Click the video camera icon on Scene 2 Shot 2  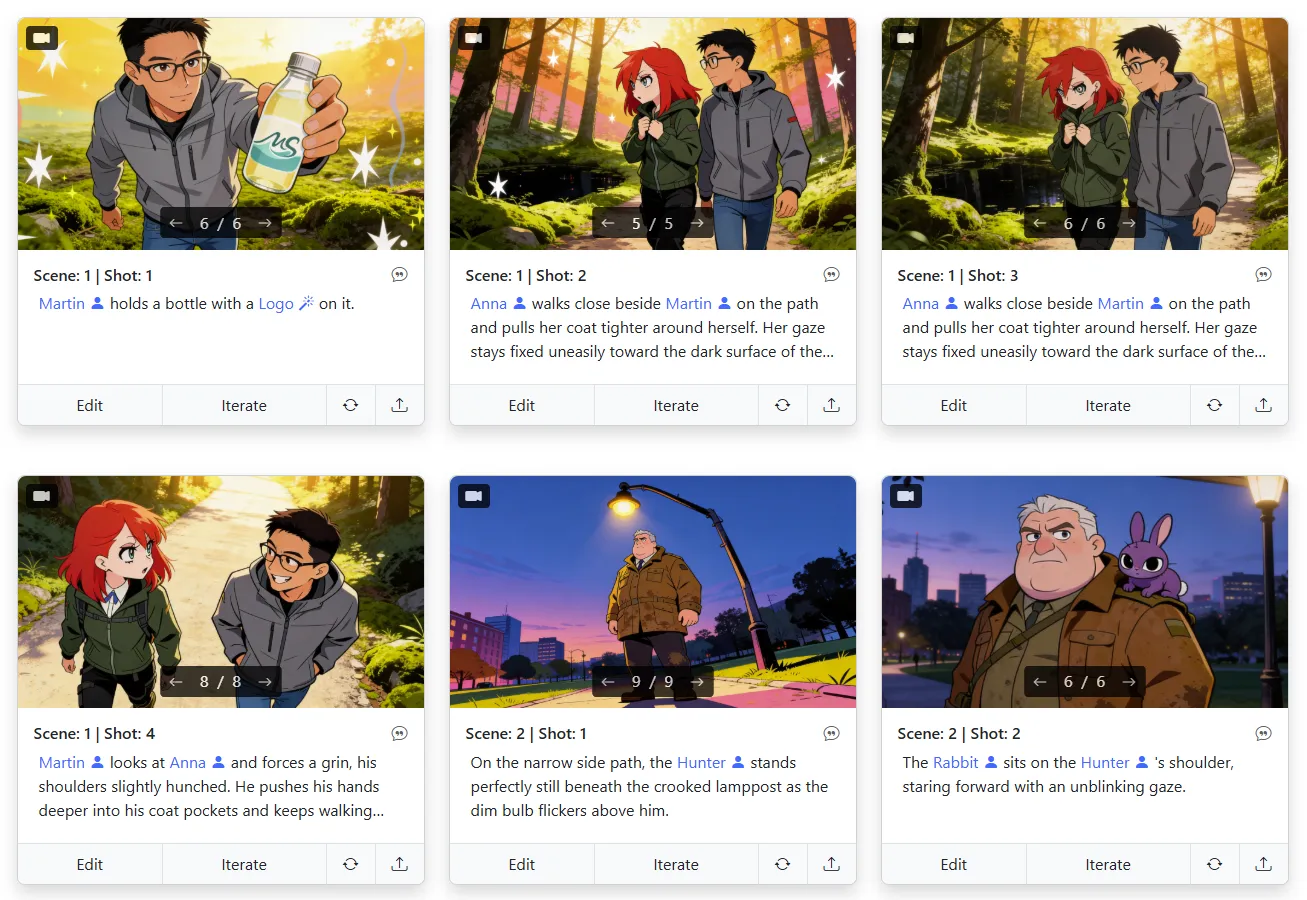coord(905,496)
